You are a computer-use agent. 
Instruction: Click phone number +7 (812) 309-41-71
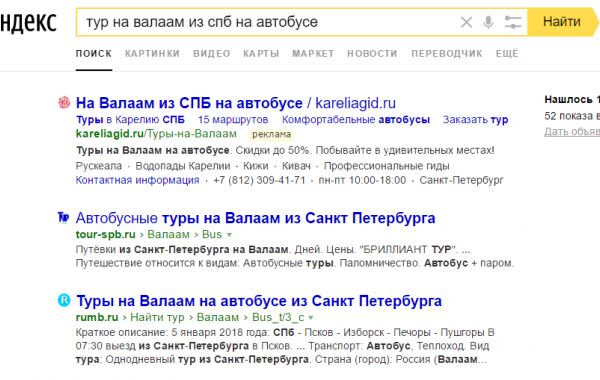259,180
